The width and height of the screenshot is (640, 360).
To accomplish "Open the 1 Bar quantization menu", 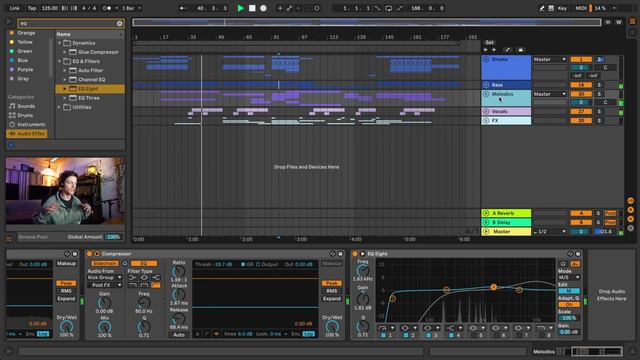I will coord(131,8).
